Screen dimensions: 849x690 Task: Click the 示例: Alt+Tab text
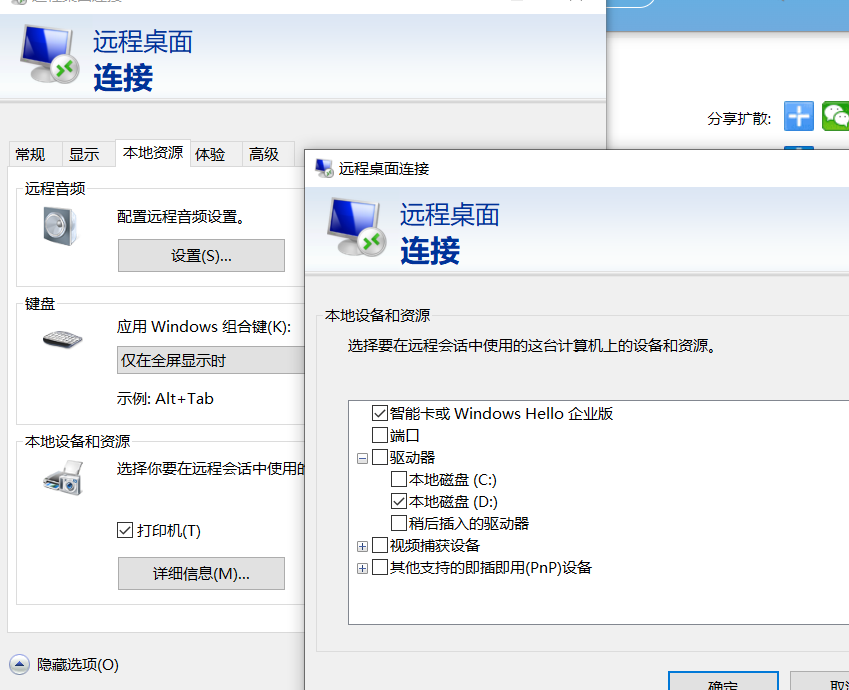click(165, 399)
